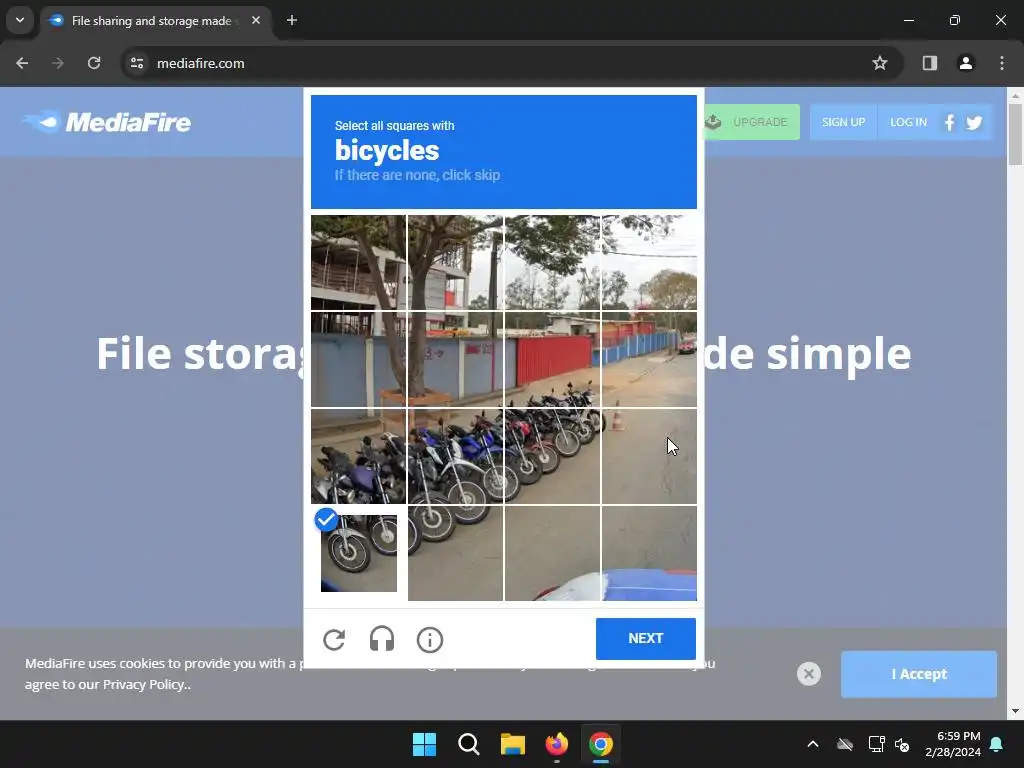Select tile with purple motorcycle at left
The width and height of the screenshot is (1024, 768).
tap(359, 456)
